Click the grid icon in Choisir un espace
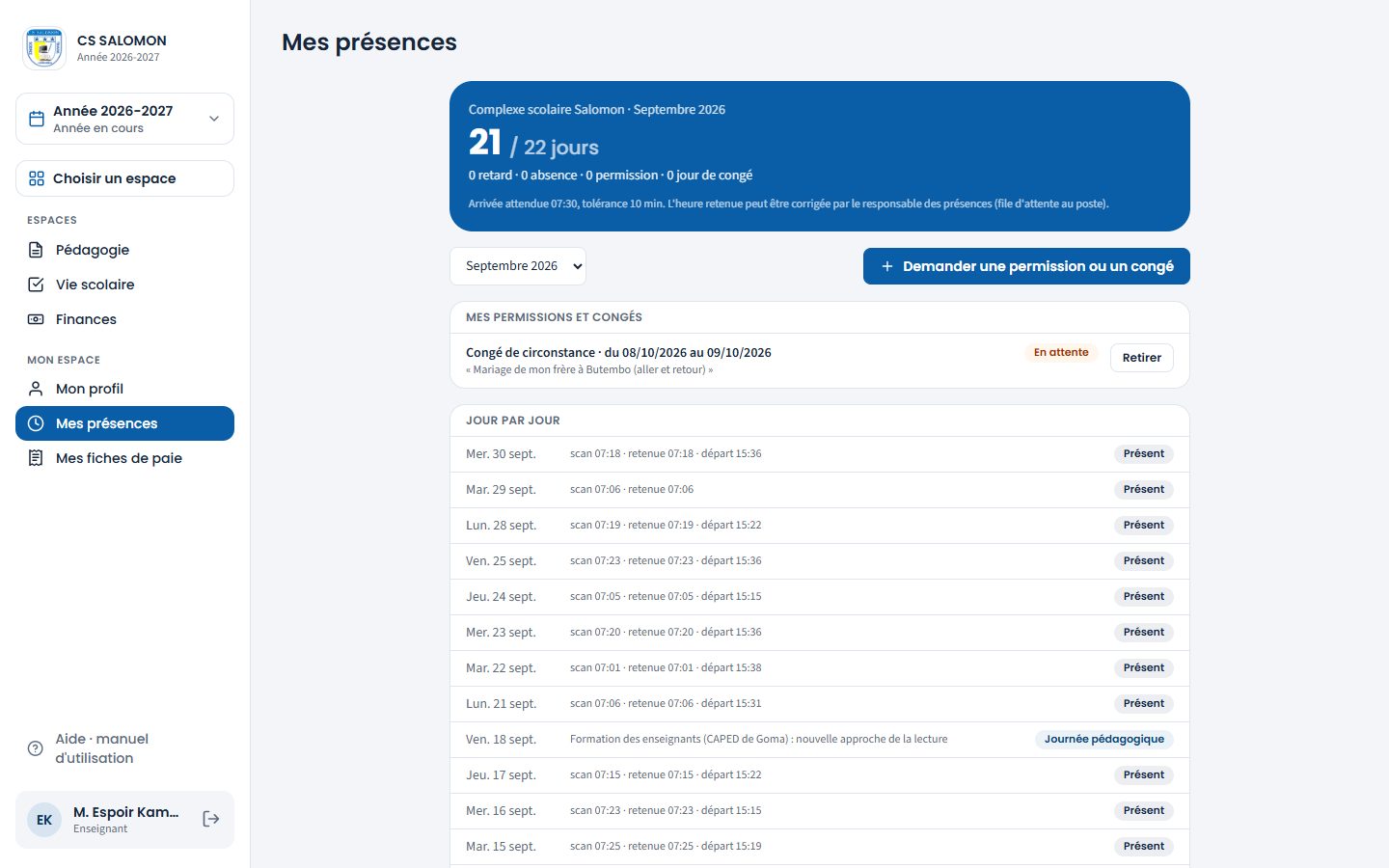This screenshot has width=1389, height=868. [37, 178]
